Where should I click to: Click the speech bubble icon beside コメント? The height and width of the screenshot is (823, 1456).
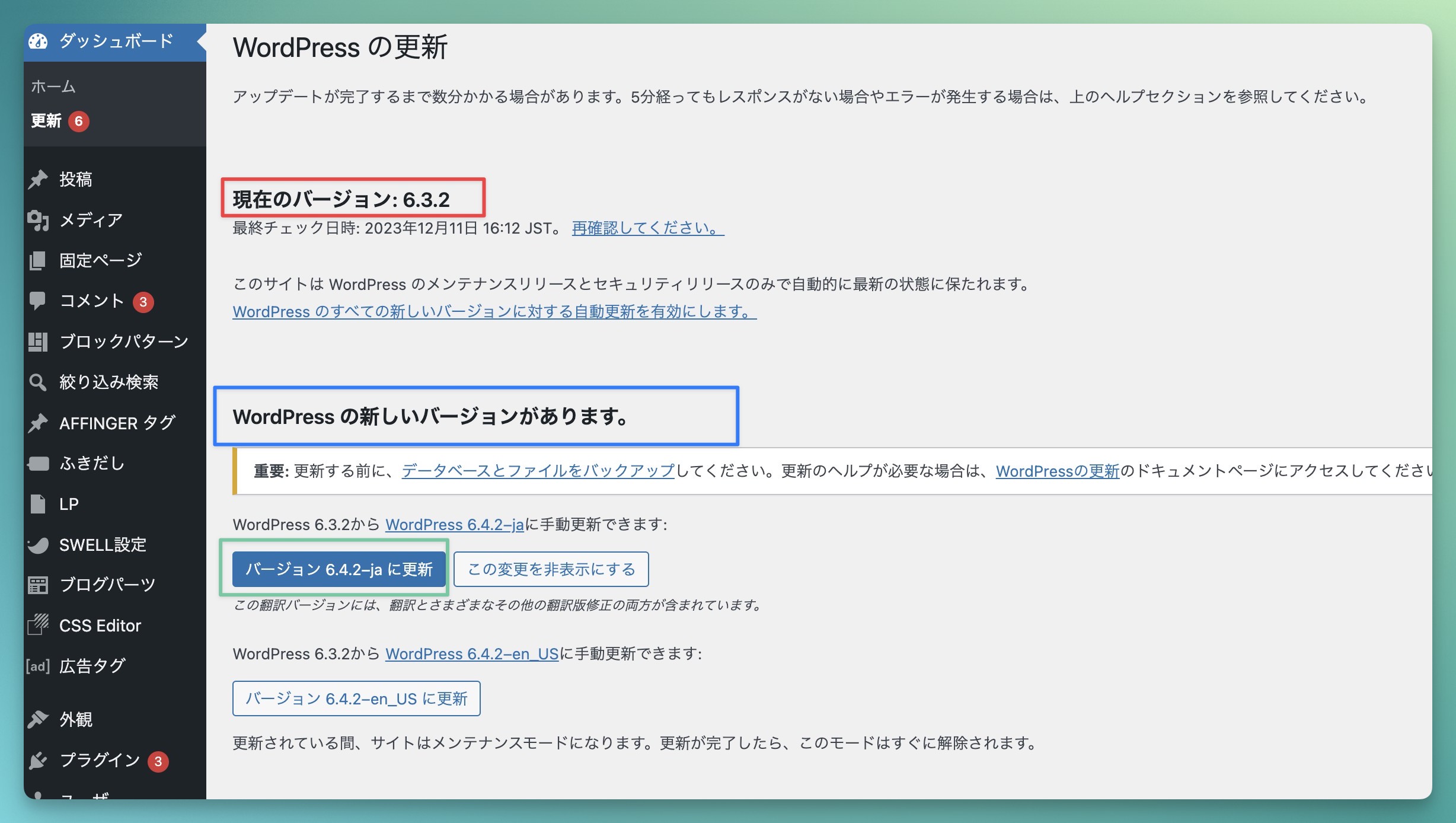pos(38,301)
